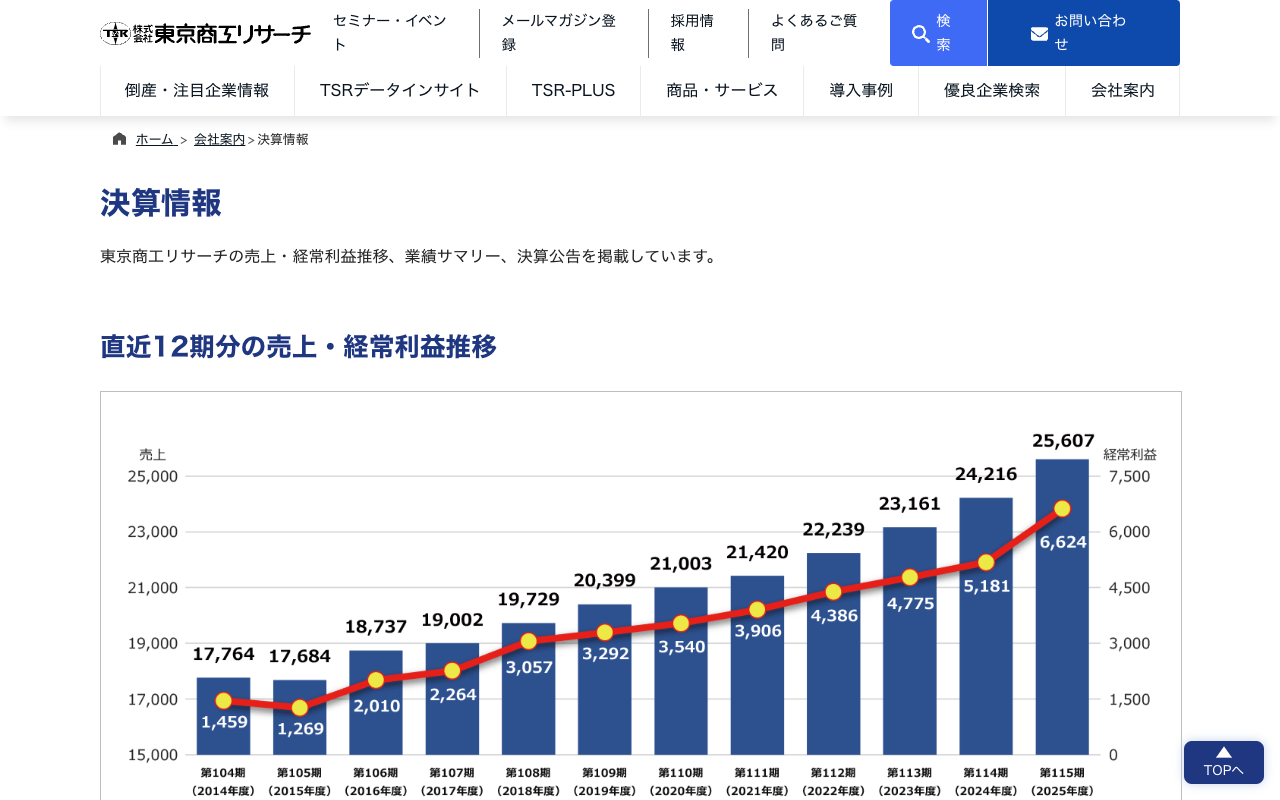The width and height of the screenshot is (1280, 800).
Task: Open 優良企業検索 menu item
Action: tap(991, 90)
